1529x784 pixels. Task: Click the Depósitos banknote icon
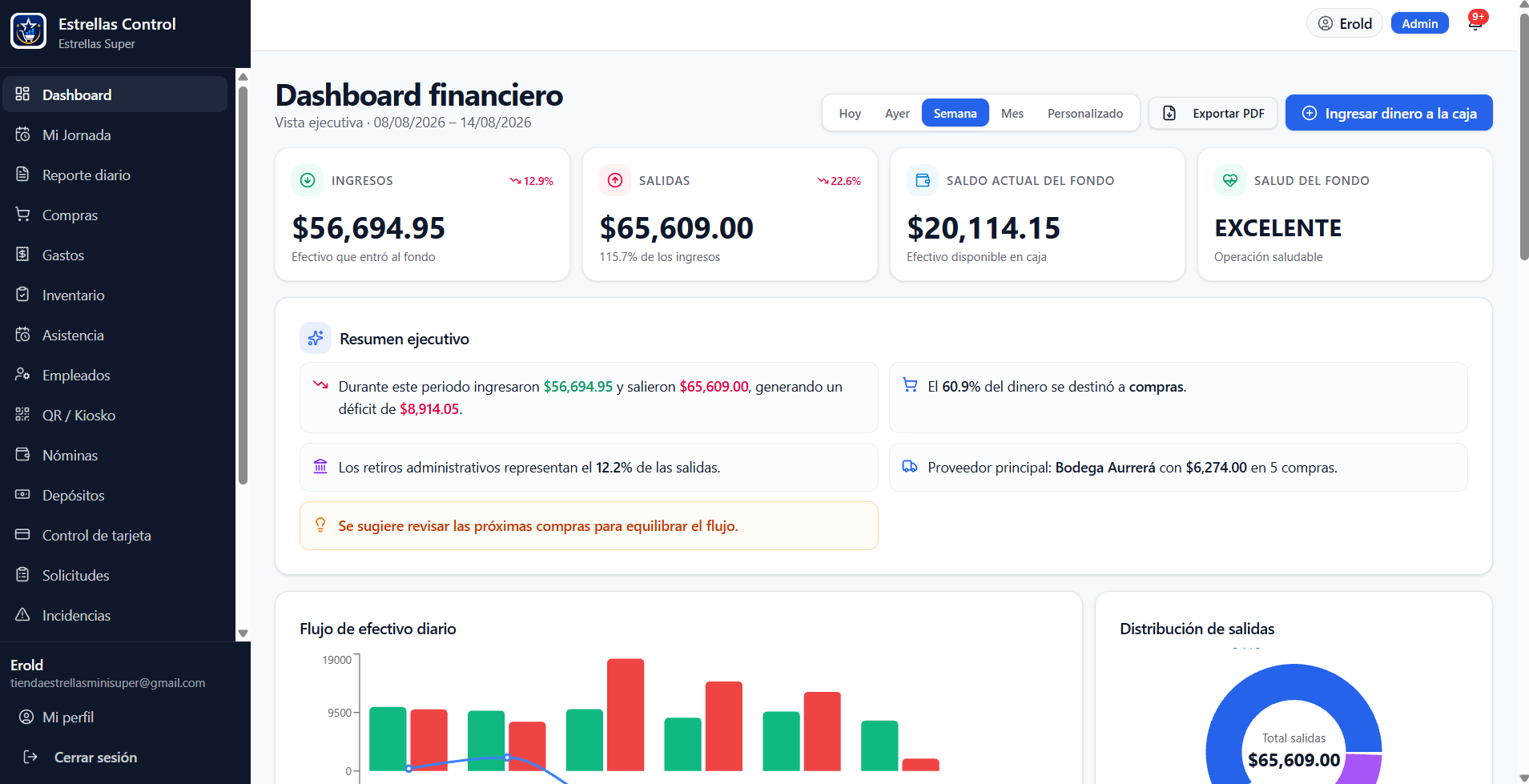(22, 494)
